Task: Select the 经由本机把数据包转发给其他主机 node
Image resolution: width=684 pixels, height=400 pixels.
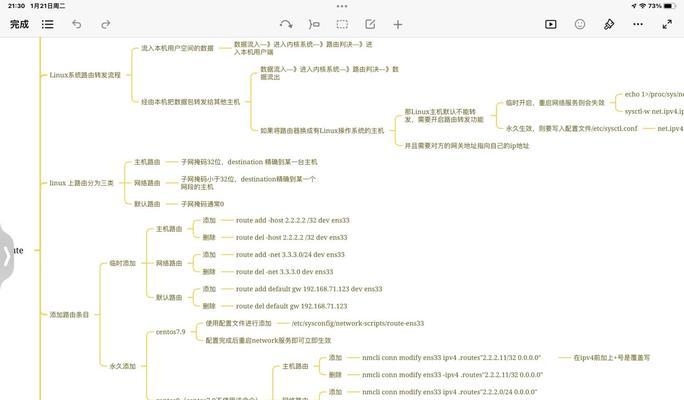Action: pyautogui.click(x=190, y=102)
